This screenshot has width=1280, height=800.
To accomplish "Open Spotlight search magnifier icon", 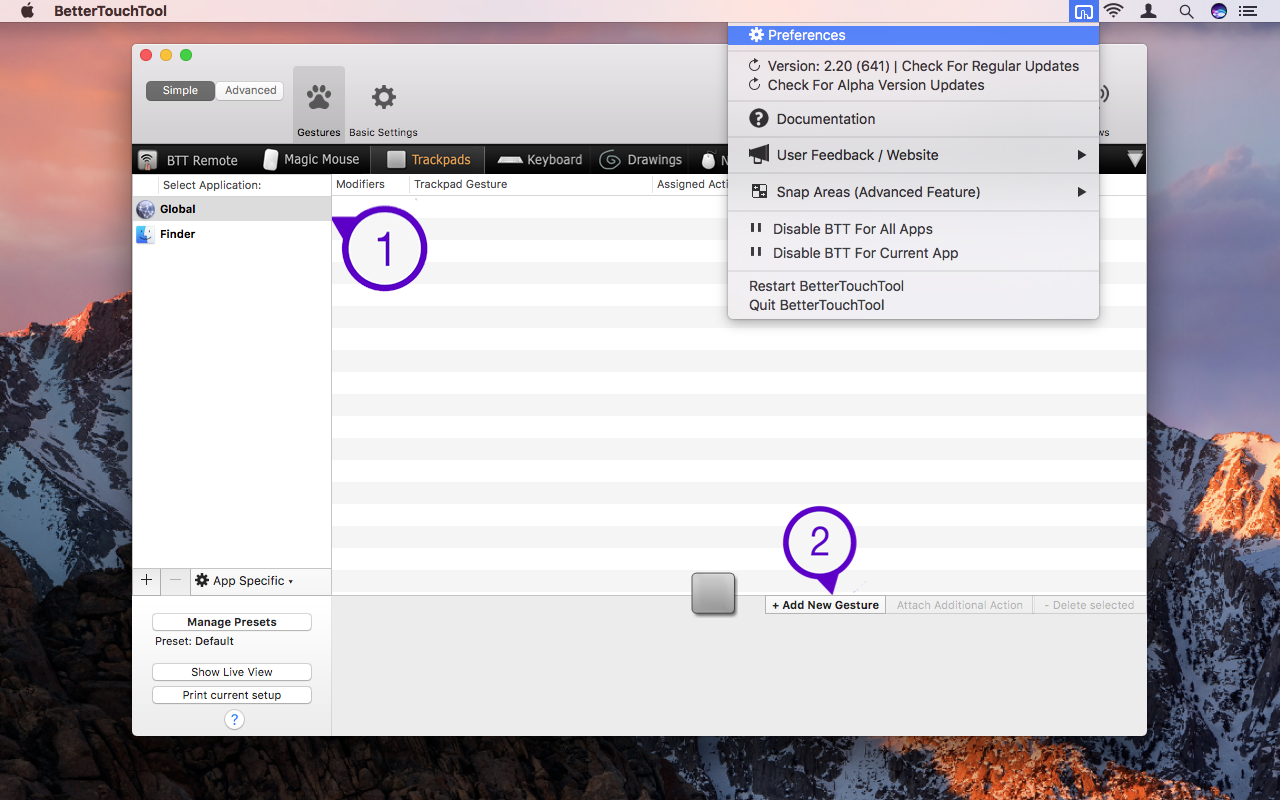I will (x=1186, y=11).
